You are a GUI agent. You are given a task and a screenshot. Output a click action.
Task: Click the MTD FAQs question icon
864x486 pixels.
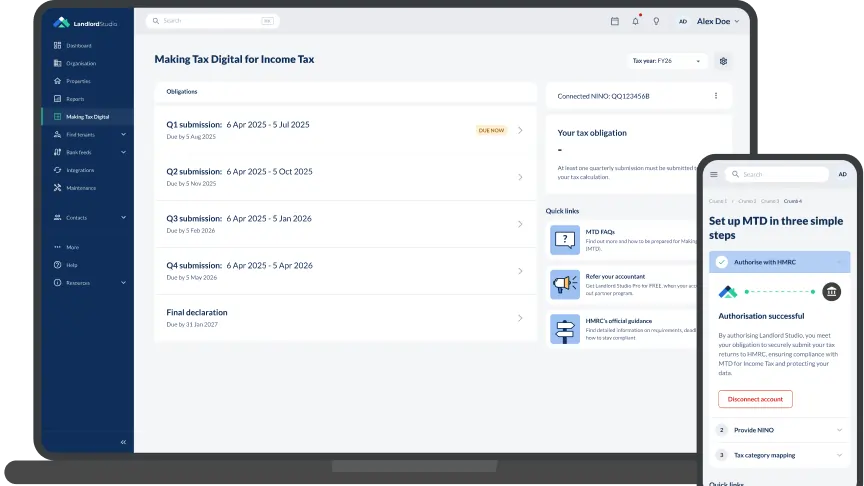tap(565, 240)
